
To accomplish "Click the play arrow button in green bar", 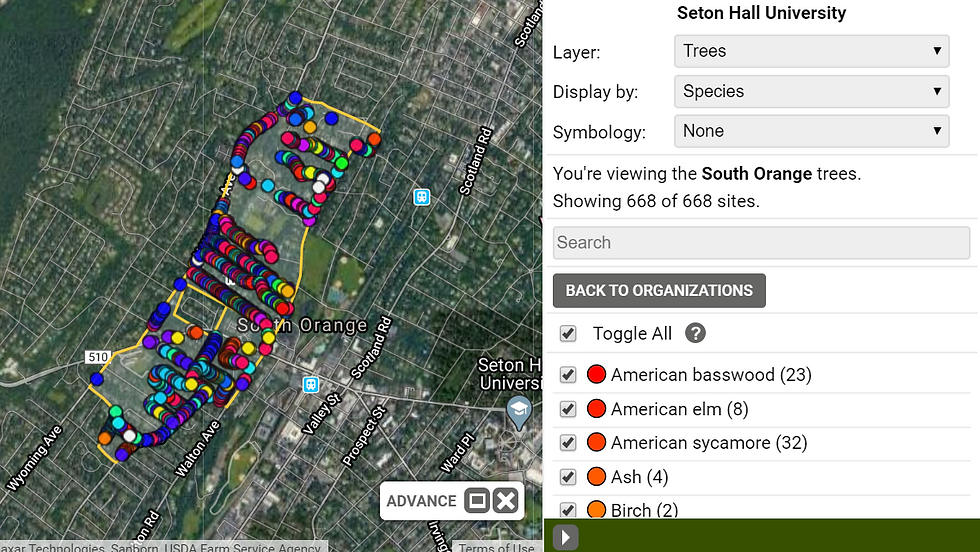I will click(x=566, y=537).
